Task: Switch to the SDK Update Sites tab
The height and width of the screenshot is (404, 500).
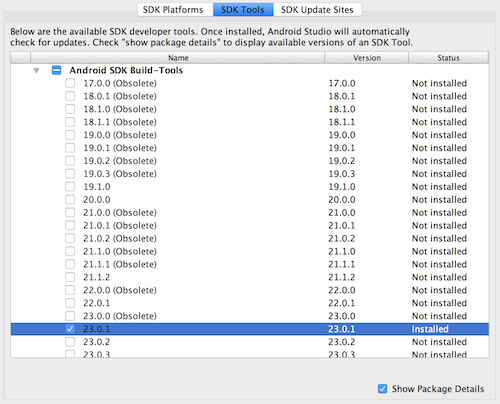Action: 317,10
